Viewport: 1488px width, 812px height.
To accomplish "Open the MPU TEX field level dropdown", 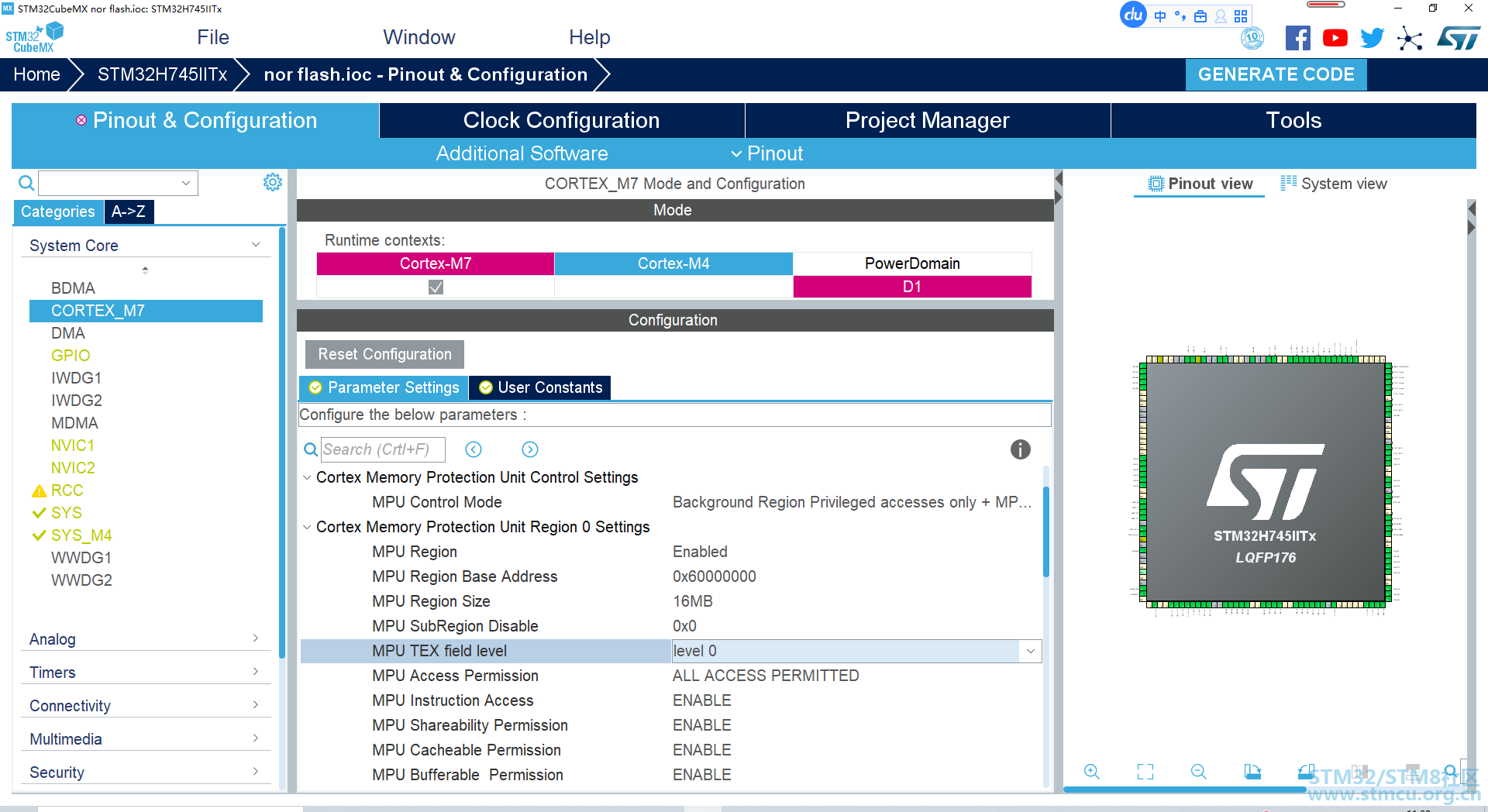I will (x=1030, y=651).
